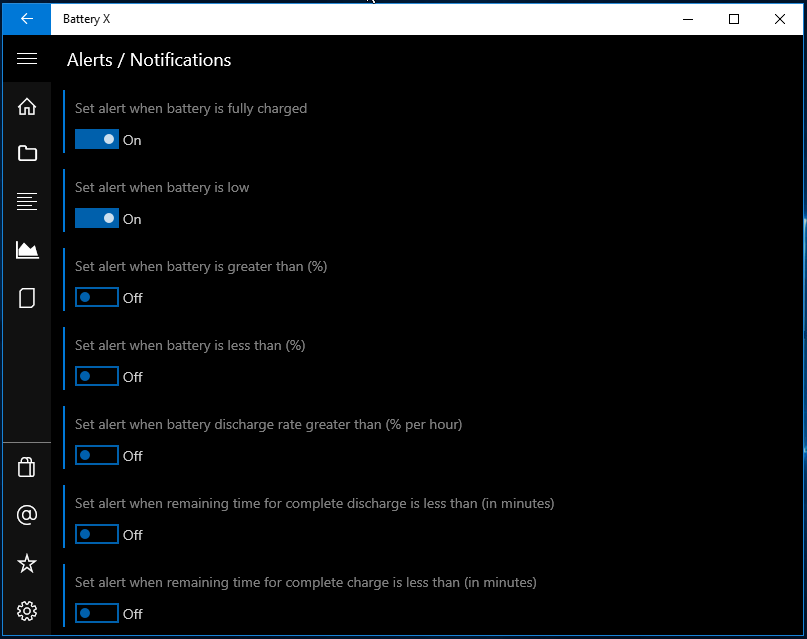Open the rounded page icon in sidebar
This screenshot has width=807, height=639.
tap(27, 298)
